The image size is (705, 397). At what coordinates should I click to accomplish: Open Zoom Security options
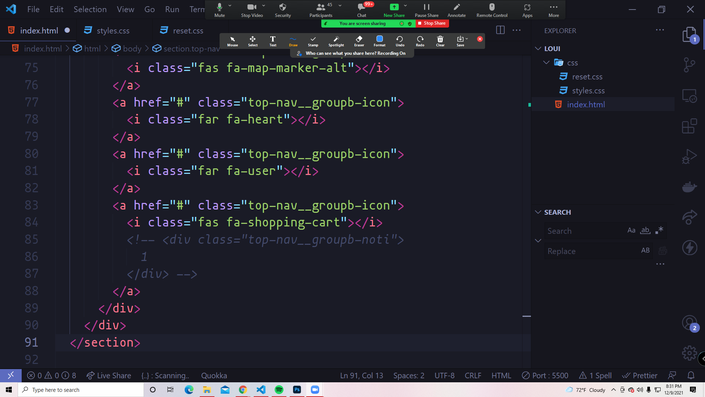click(283, 10)
